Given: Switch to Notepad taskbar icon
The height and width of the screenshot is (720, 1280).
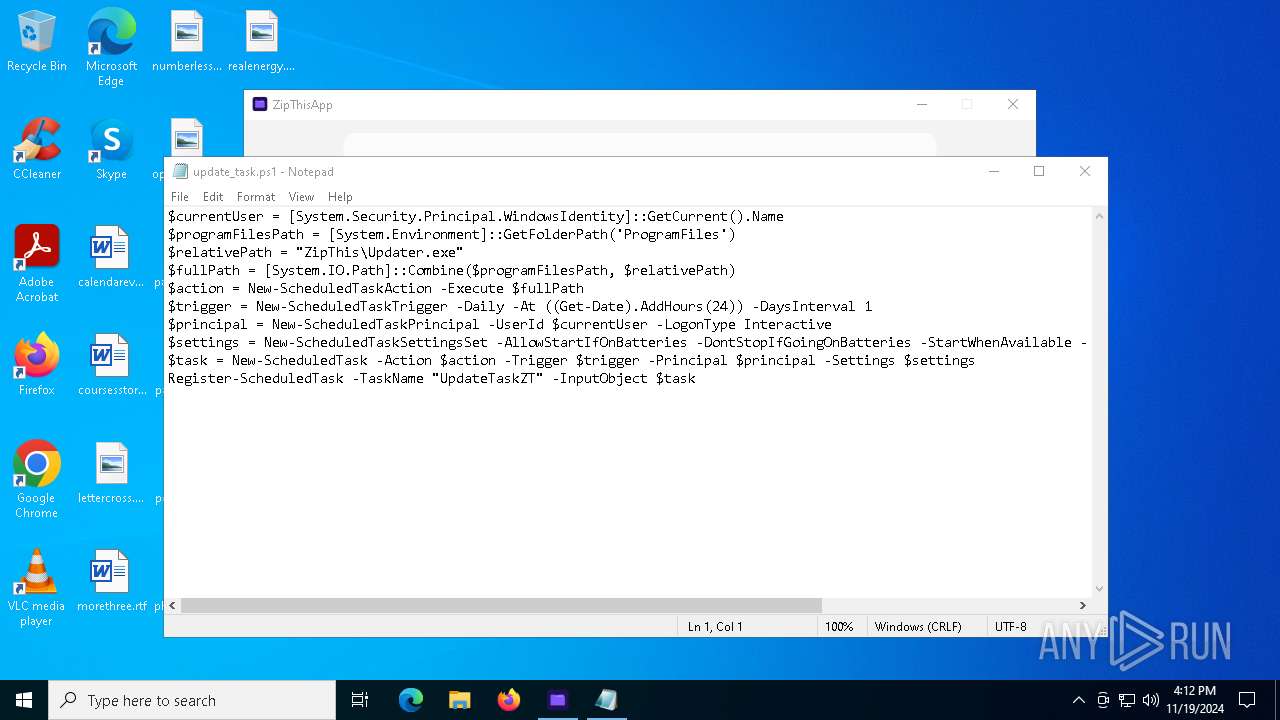Looking at the screenshot, I should point(606,700).
